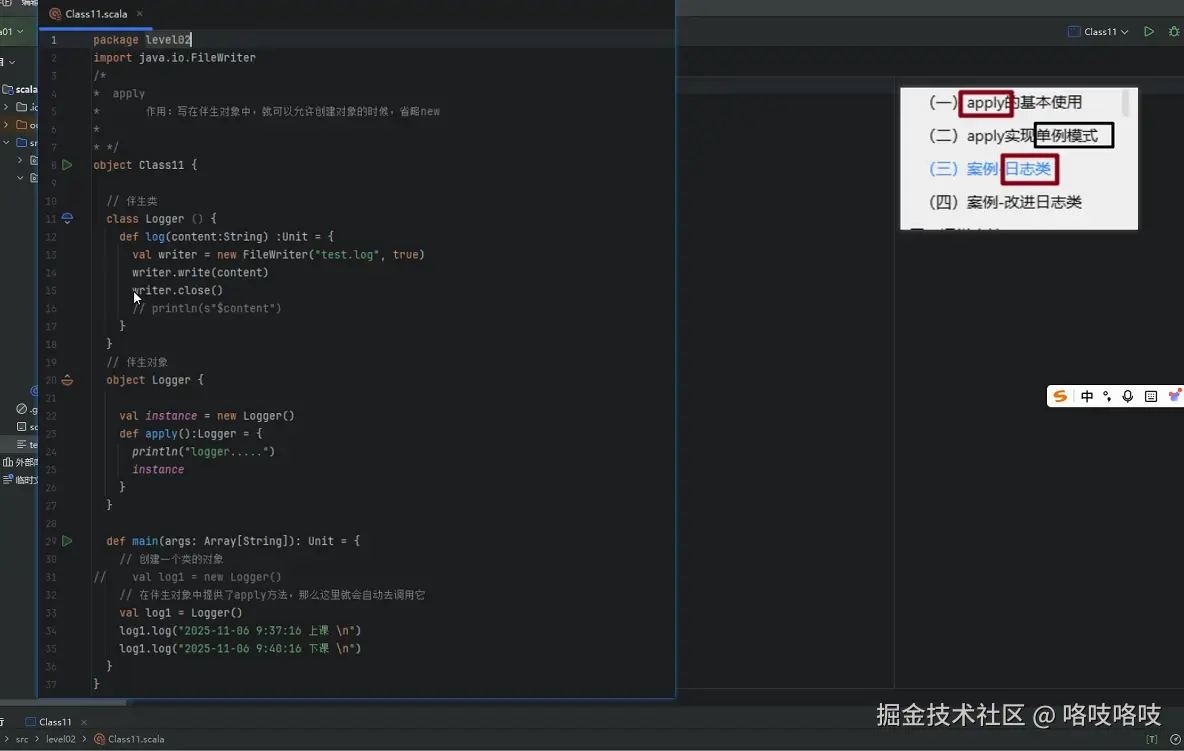Click blue outline item (三) 案例-日志类
Screen dimensions: 1184x751
(x=989, y=169)
